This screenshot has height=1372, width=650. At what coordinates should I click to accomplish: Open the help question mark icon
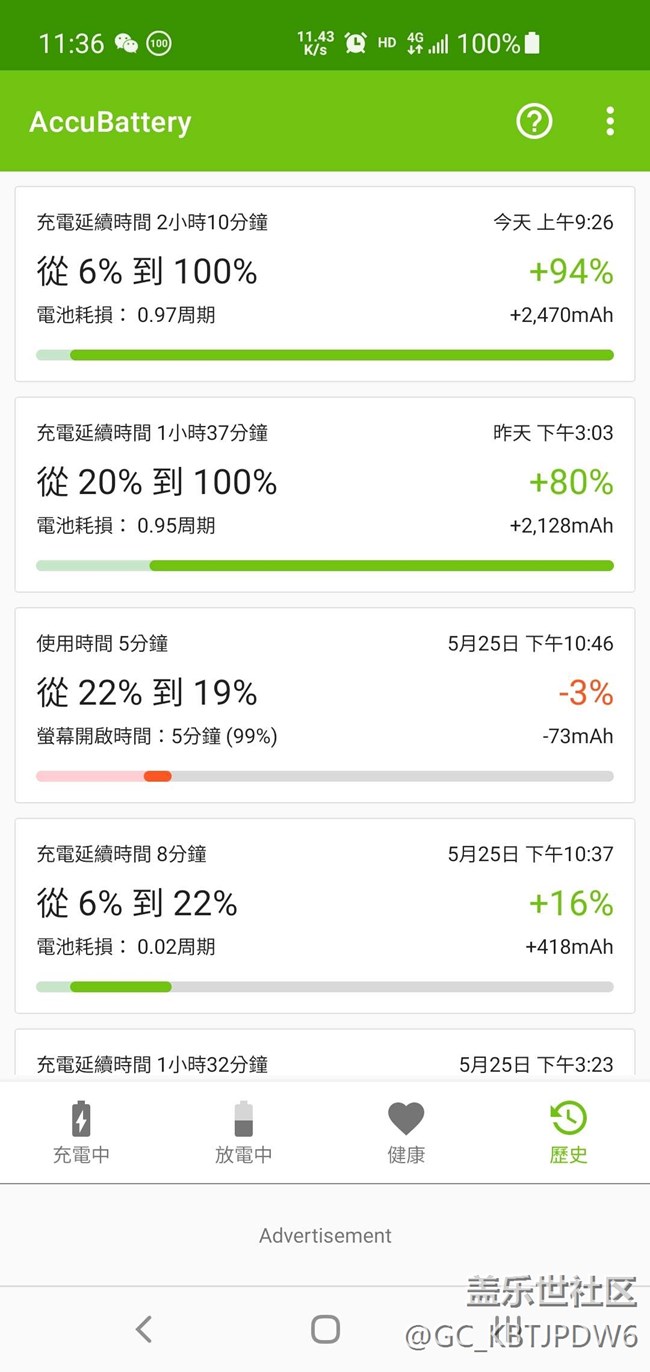(534, 121)
